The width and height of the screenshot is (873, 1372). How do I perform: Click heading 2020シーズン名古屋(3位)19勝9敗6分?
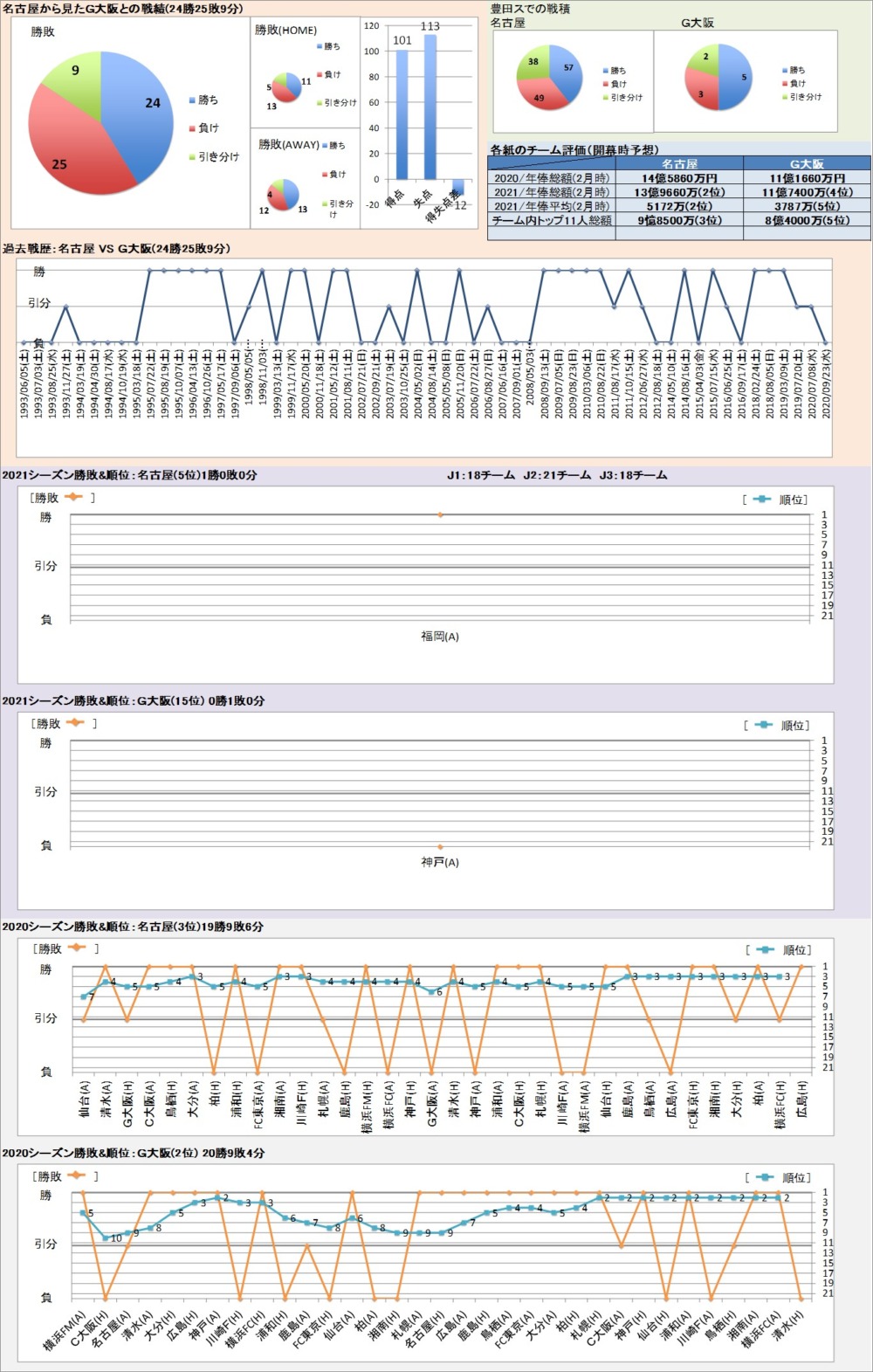point(133,927)
